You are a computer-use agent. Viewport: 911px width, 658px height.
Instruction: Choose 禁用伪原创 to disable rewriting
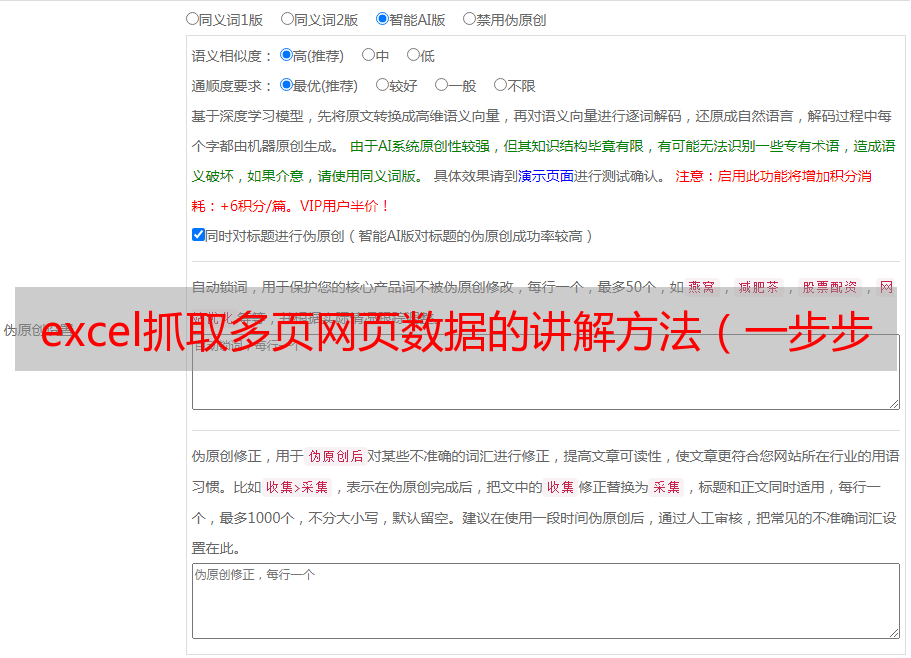(x=469, y=18)
